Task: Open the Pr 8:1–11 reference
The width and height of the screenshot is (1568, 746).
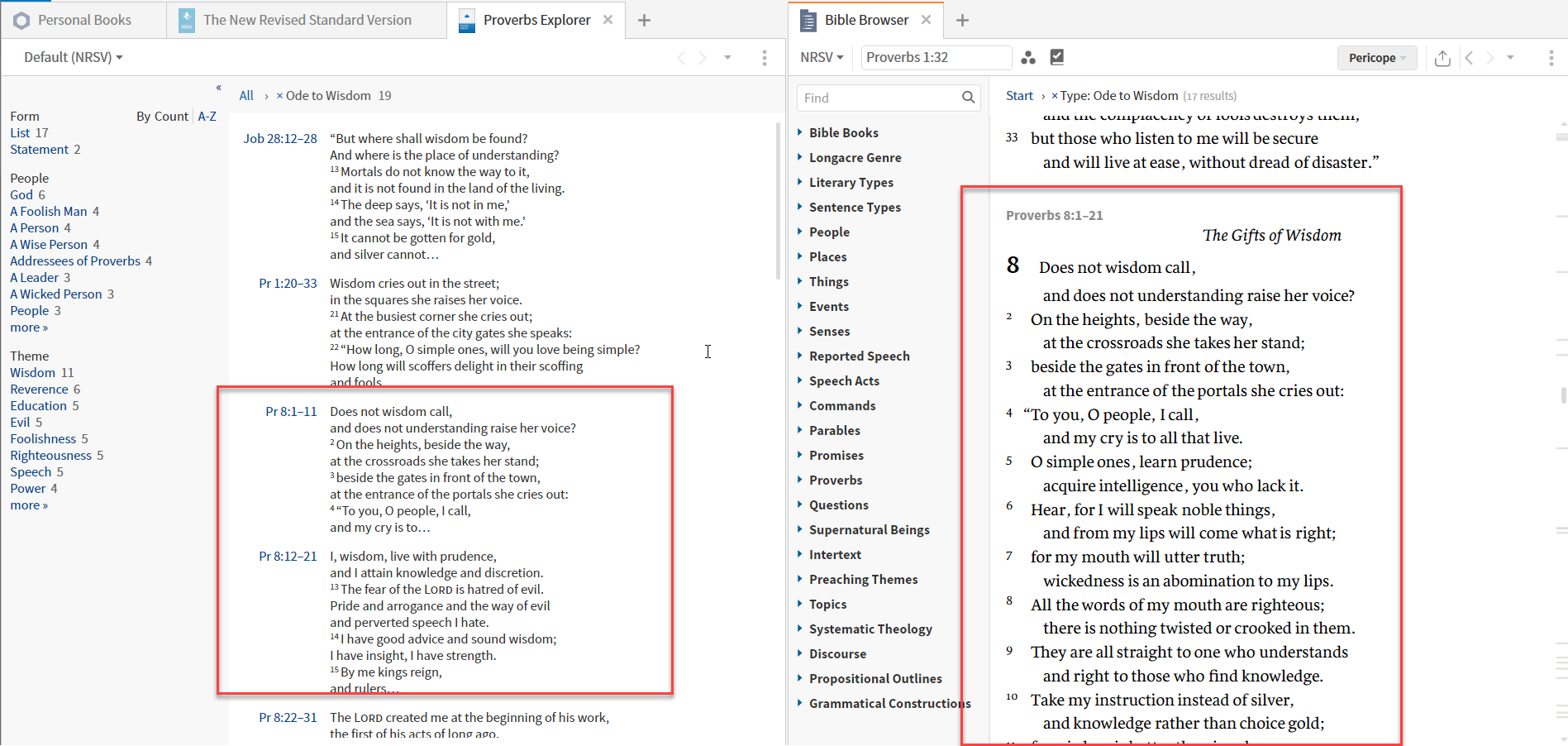Action: coord(291,412)
